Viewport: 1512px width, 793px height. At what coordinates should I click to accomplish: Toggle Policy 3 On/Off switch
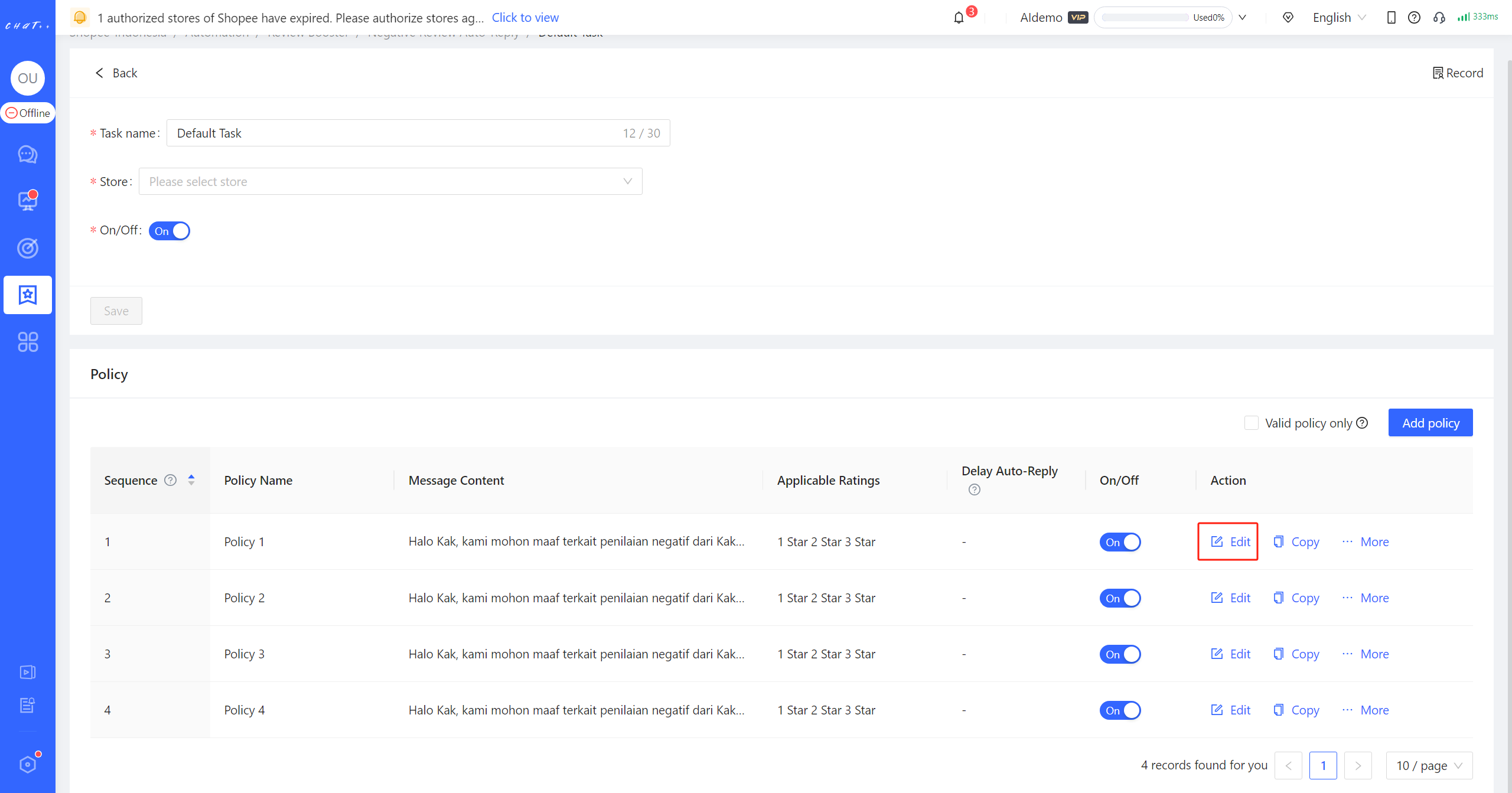tap(1120, 654)
